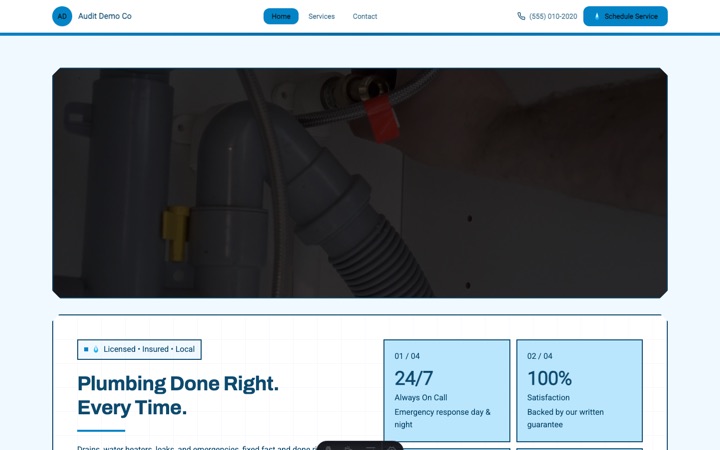This screenshot has height=450, width=720.
Task: Click the 'Always On Call' label
Action: (x=421, y=398)
